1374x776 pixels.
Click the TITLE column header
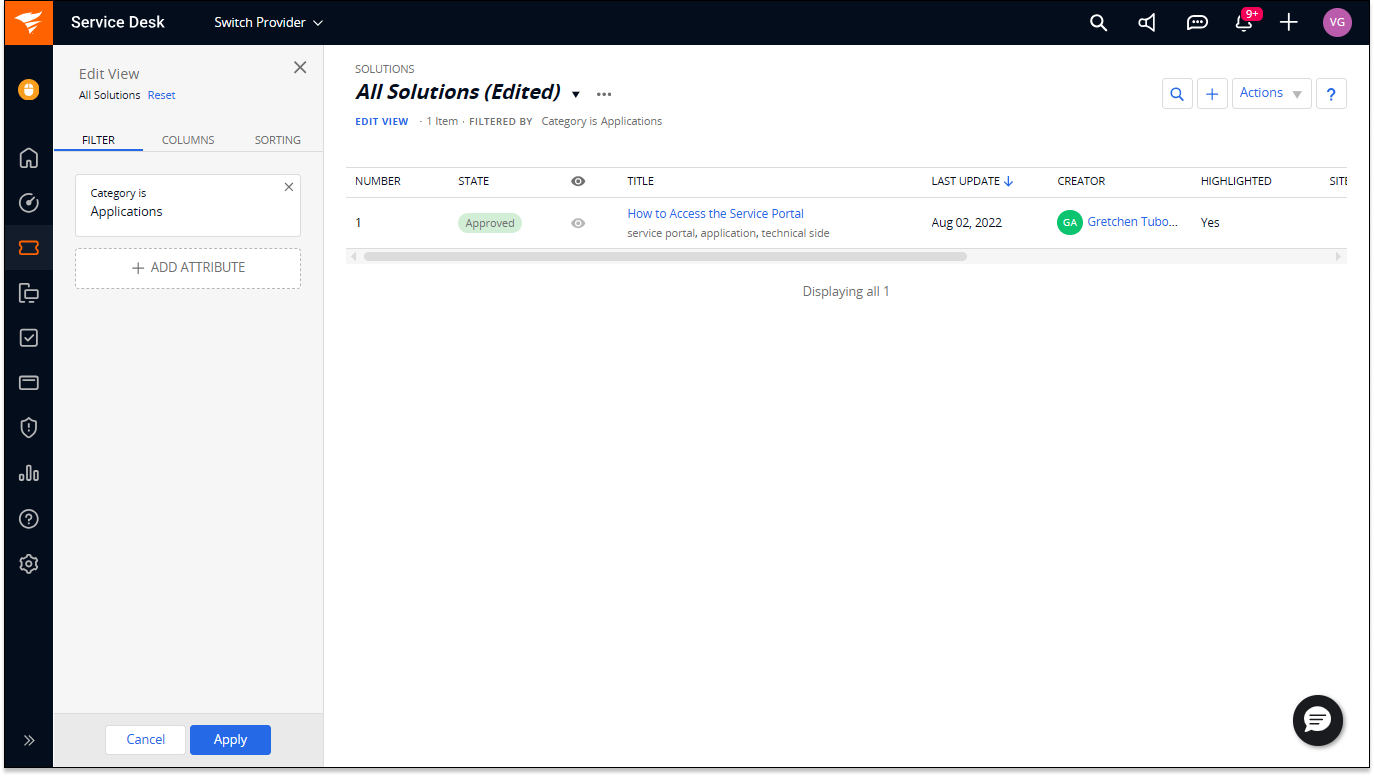[640, 181]
